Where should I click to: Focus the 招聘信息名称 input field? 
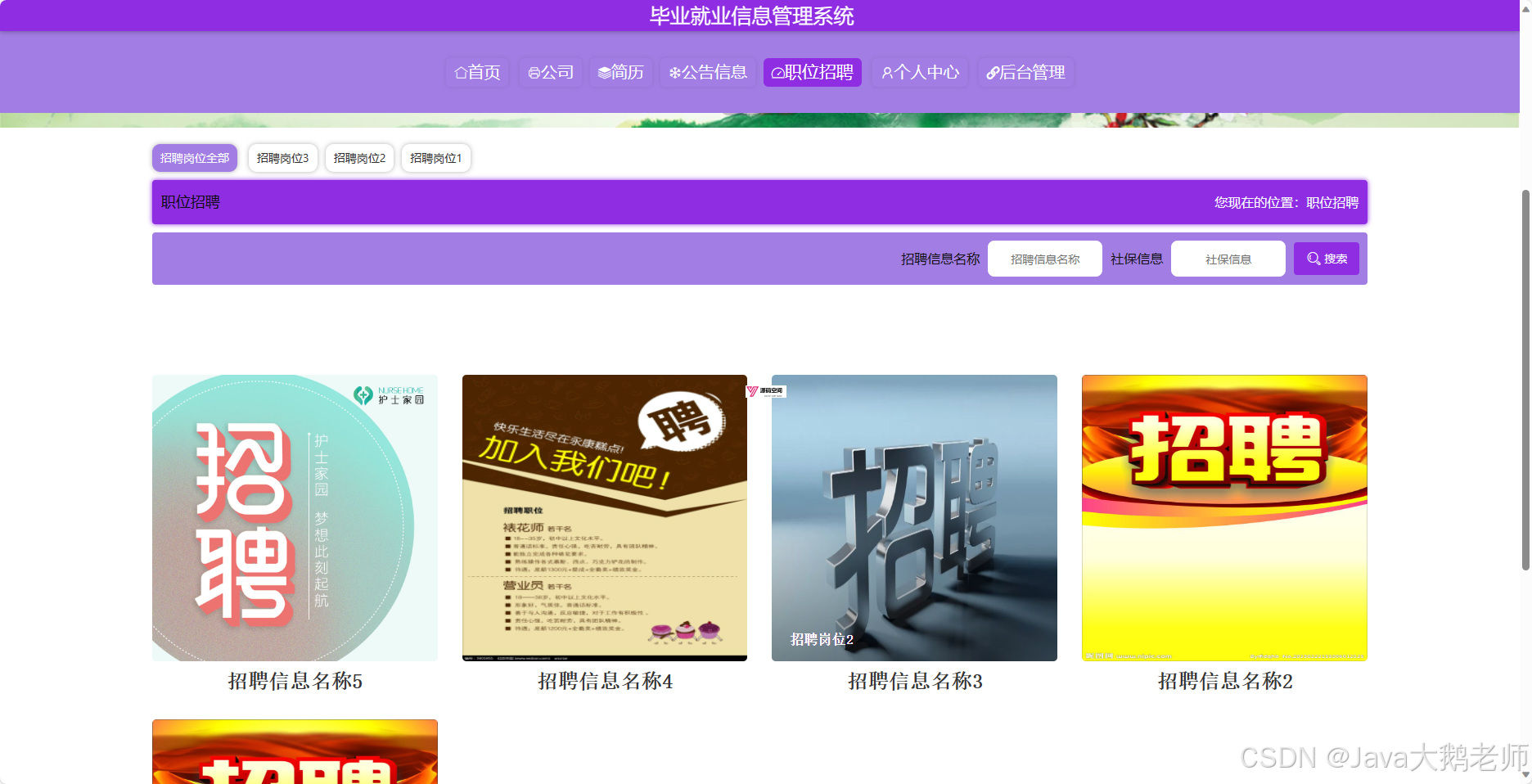(x=1045, y=259)
